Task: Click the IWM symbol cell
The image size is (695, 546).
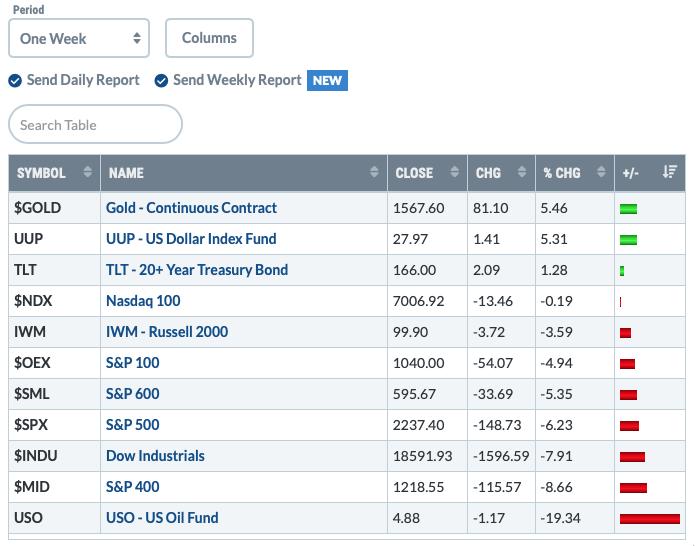Action: 55,332
